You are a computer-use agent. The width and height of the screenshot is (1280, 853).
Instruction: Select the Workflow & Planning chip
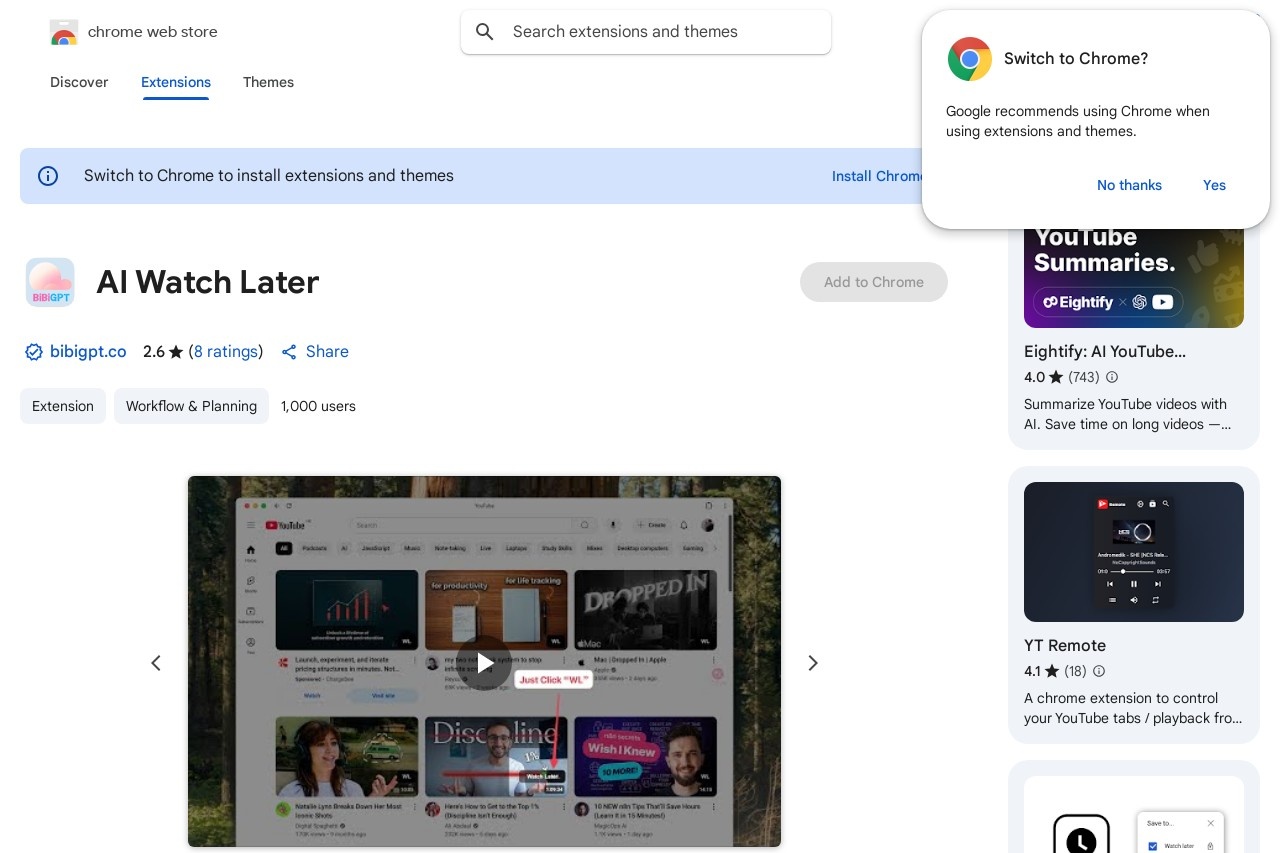tap(191, 406)
